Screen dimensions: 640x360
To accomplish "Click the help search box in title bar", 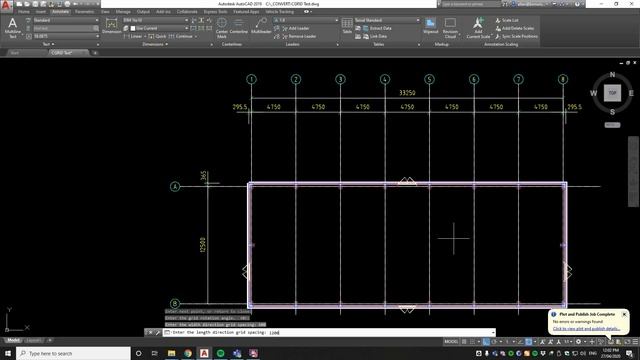I will pyautogui.click(x=470, y=4).
